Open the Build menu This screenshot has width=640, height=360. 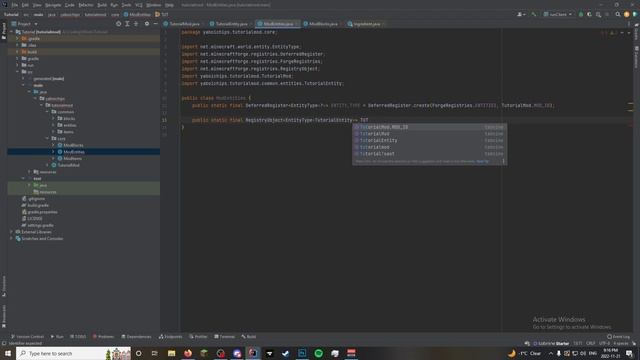102,5
